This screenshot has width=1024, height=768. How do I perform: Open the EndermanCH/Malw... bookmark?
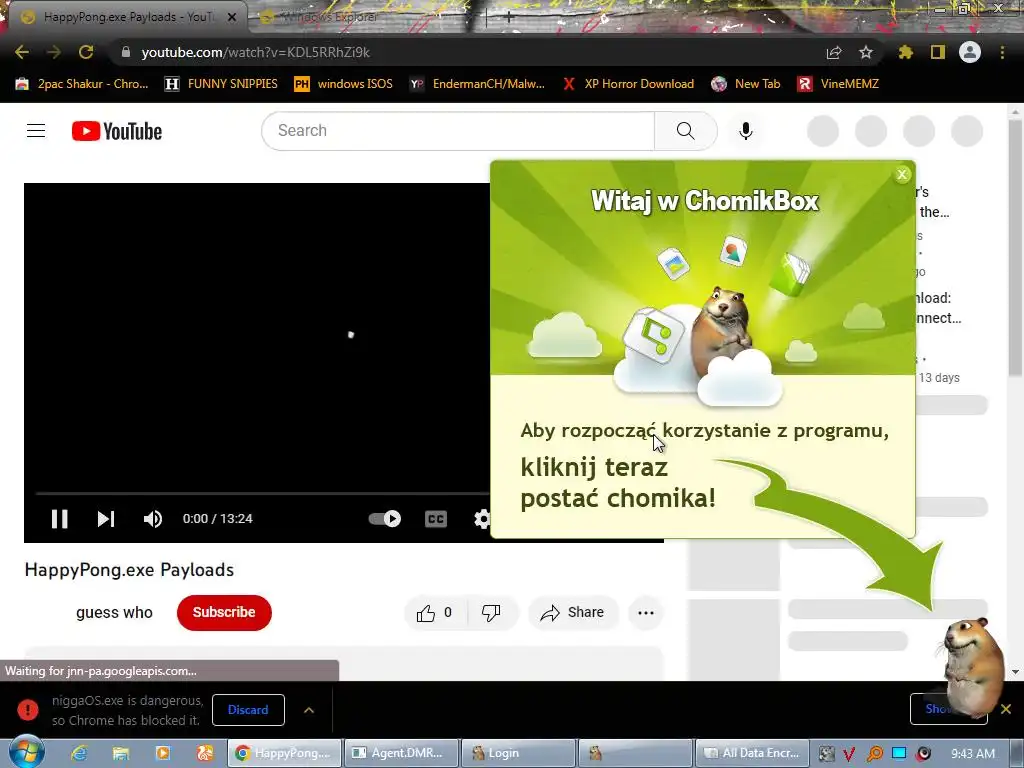click(x=477, y=84)
